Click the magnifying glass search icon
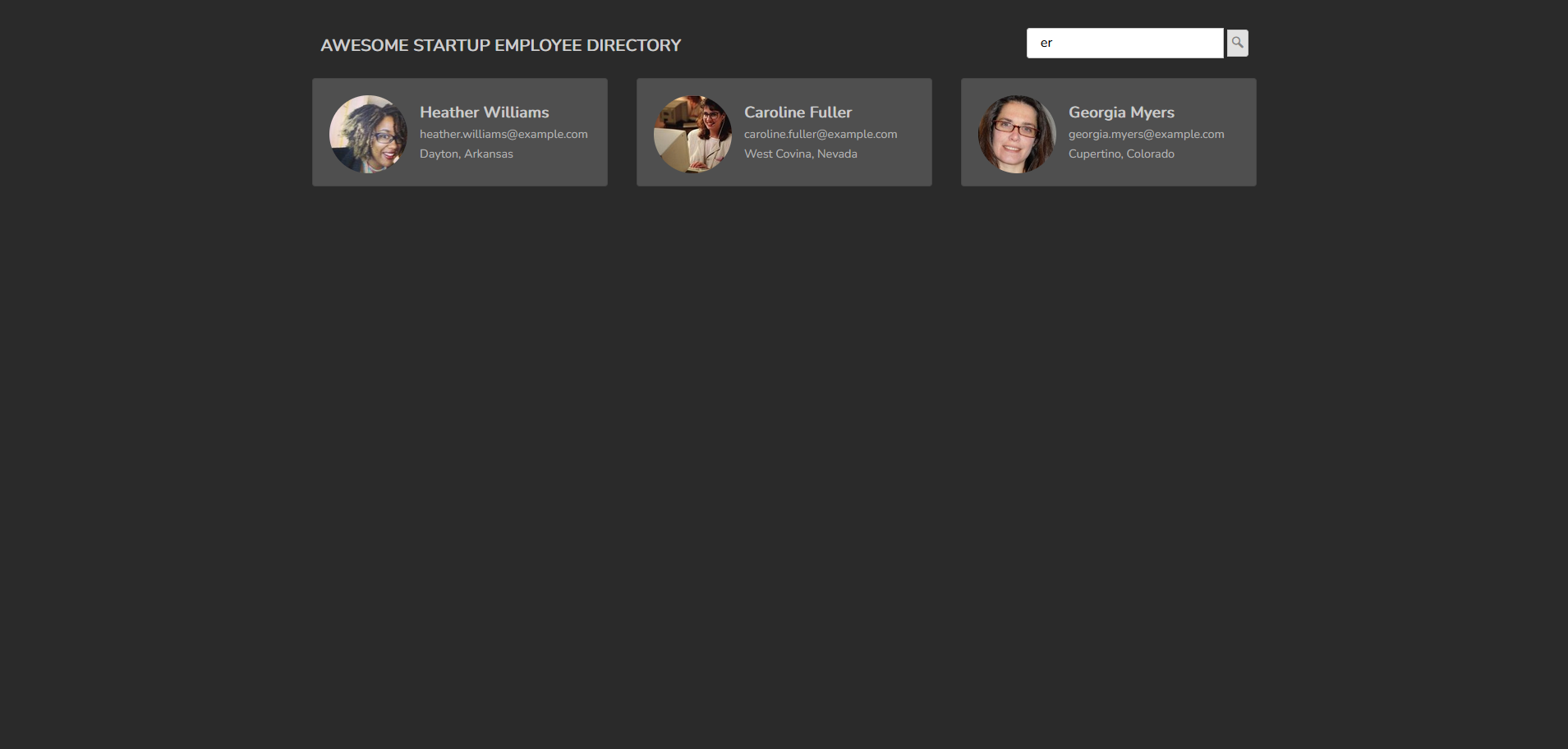This screenshot has width=1568, height=749. click(1235, 42)
